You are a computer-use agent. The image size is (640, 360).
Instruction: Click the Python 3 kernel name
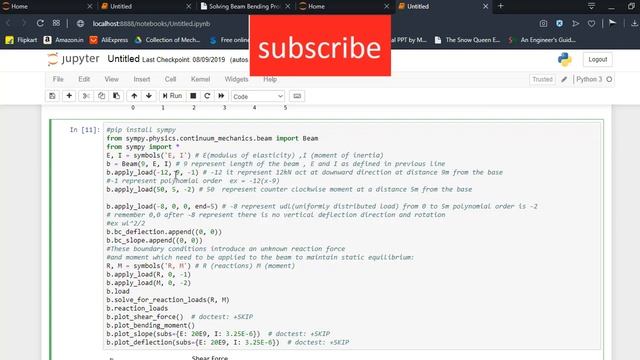pyautogui.click(x=589, y=79)
